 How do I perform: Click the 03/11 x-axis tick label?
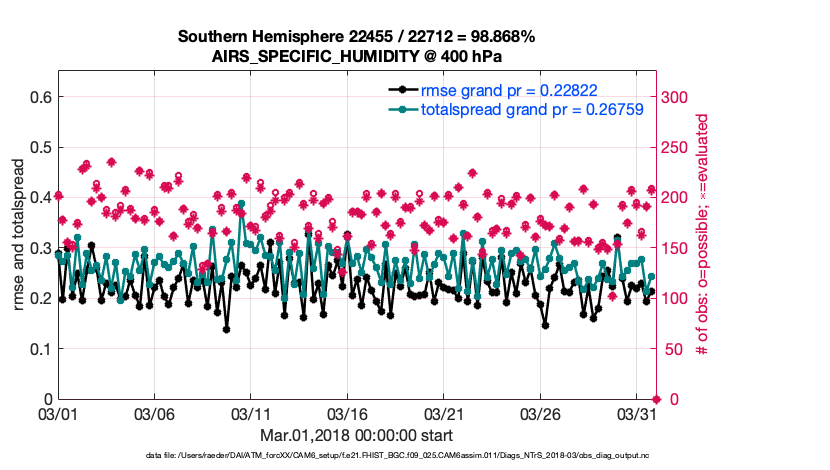click(x=251, y=413)
